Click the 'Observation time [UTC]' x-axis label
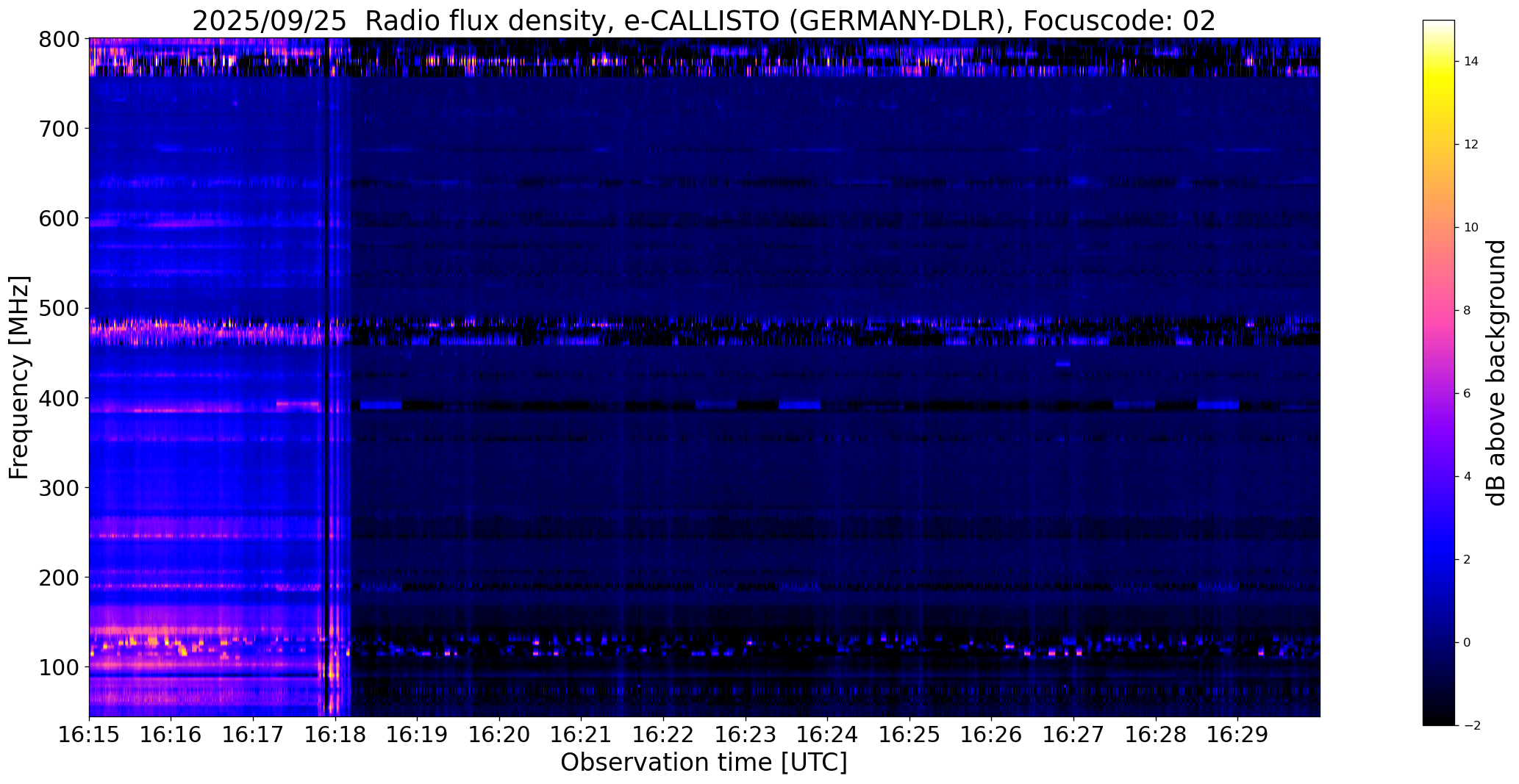The height and width of the screenshot is (784, 1519). click(704, 763)
